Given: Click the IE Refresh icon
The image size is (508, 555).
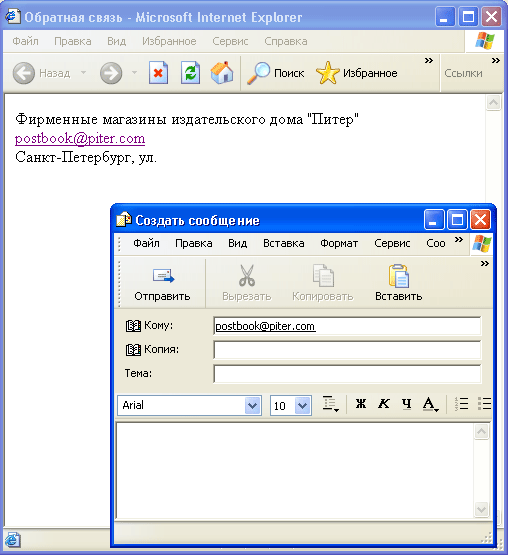Looking at the screenshot, I should 190,73.
